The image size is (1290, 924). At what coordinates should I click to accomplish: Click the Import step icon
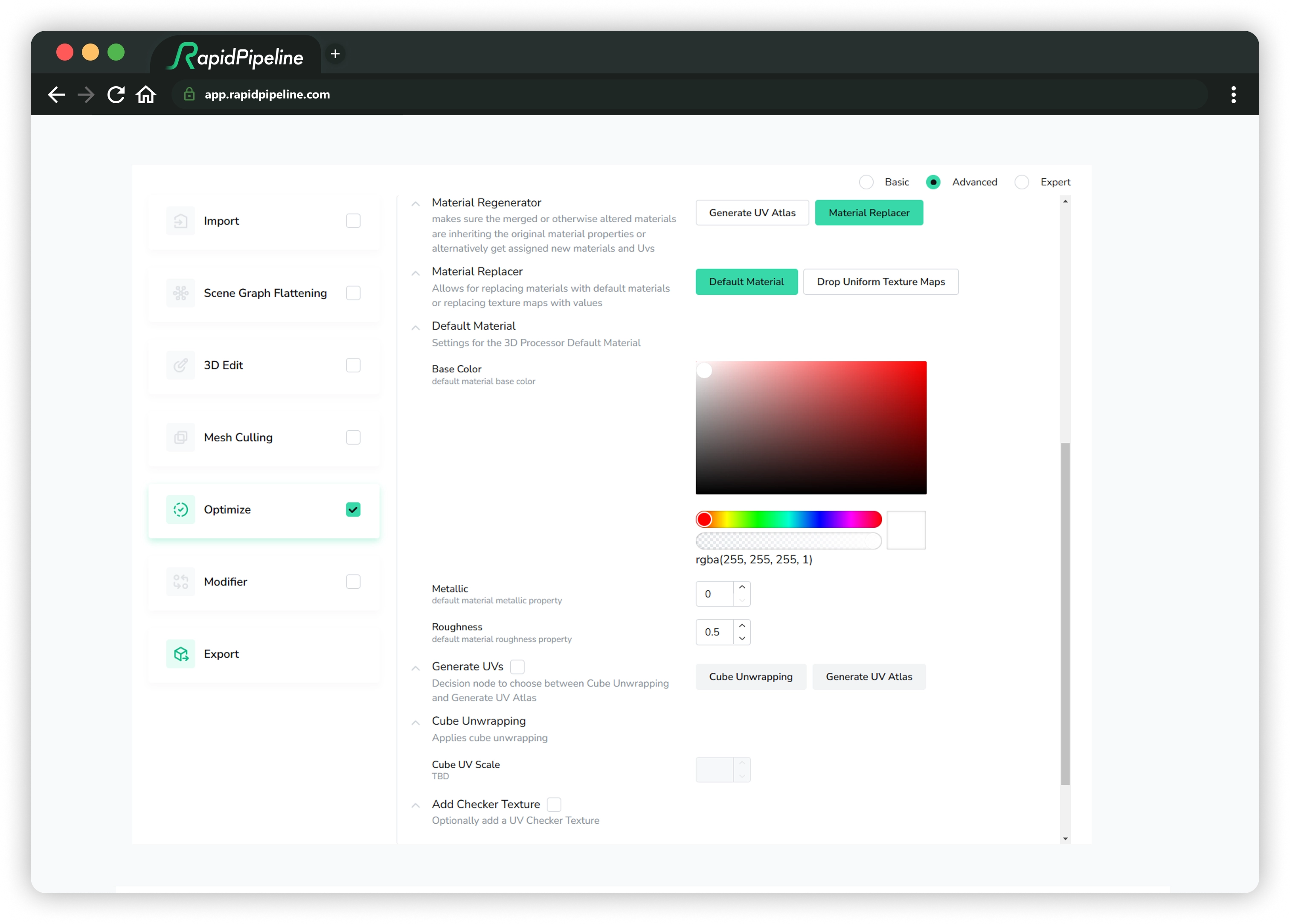tap(180, 221)
